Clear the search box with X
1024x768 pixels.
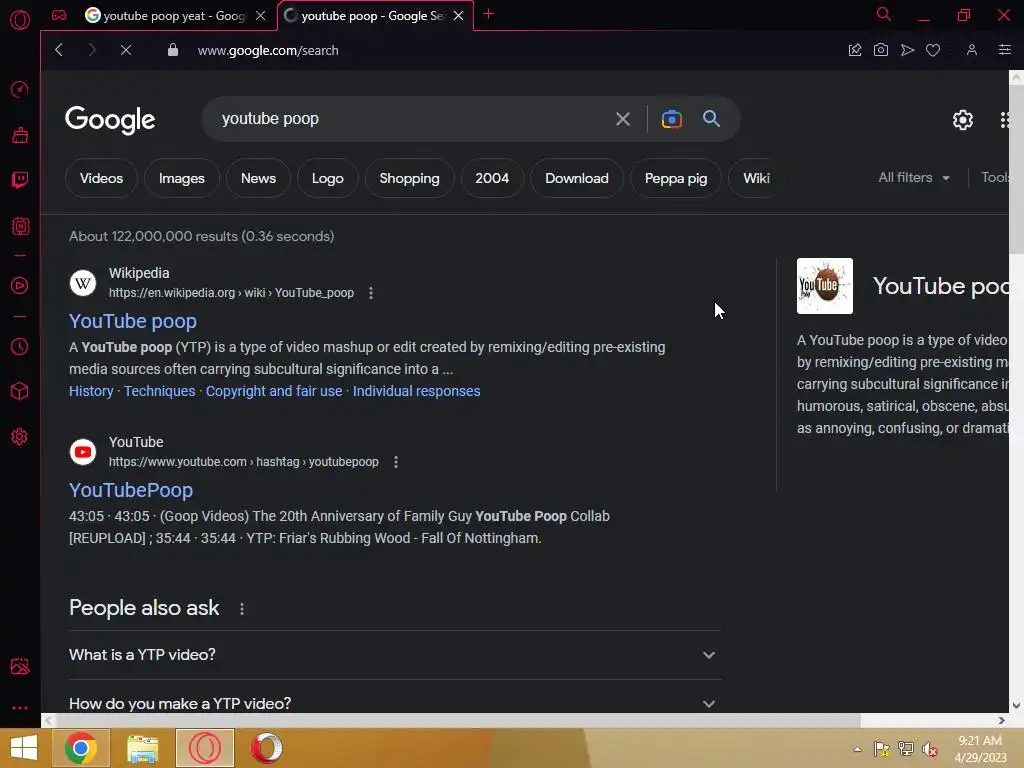(622, 119)
